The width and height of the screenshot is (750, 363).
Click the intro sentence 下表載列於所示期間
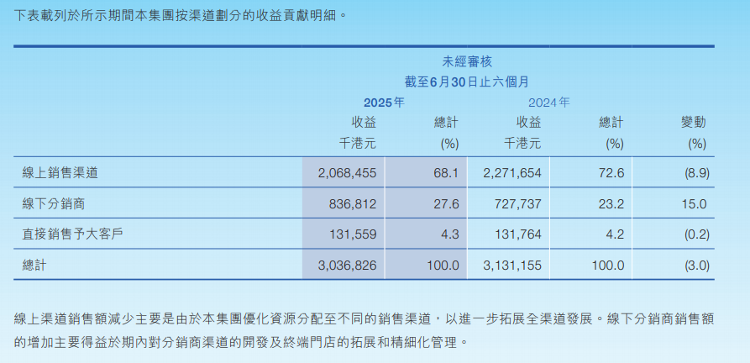coord(180,15)
